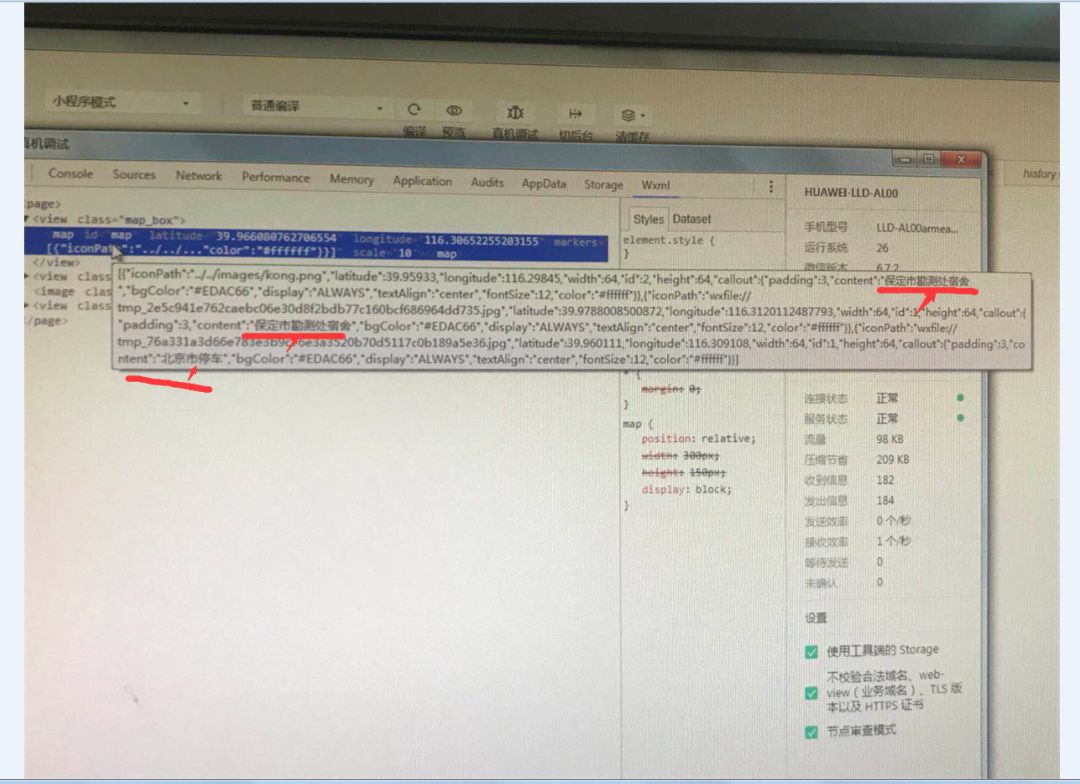
Task: Switch to the Wxml tab
Action: [x=655, y=185]
